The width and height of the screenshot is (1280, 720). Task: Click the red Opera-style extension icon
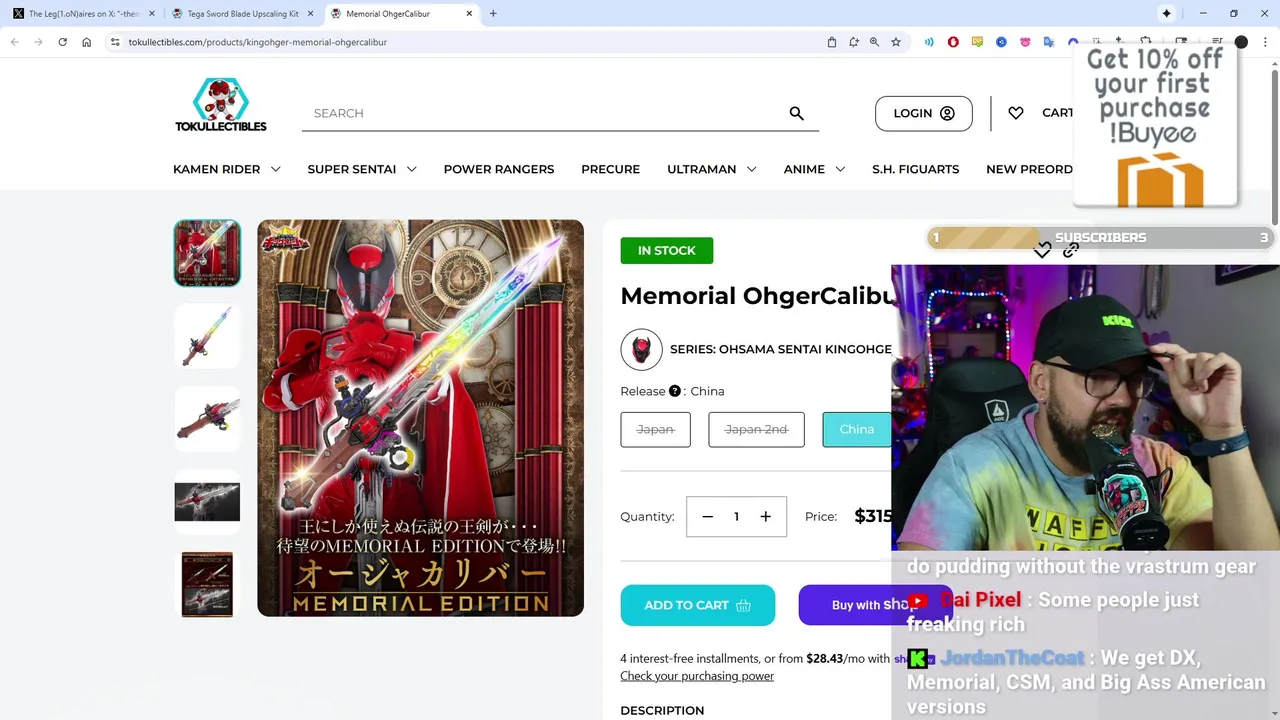click(x=953, y=42)
